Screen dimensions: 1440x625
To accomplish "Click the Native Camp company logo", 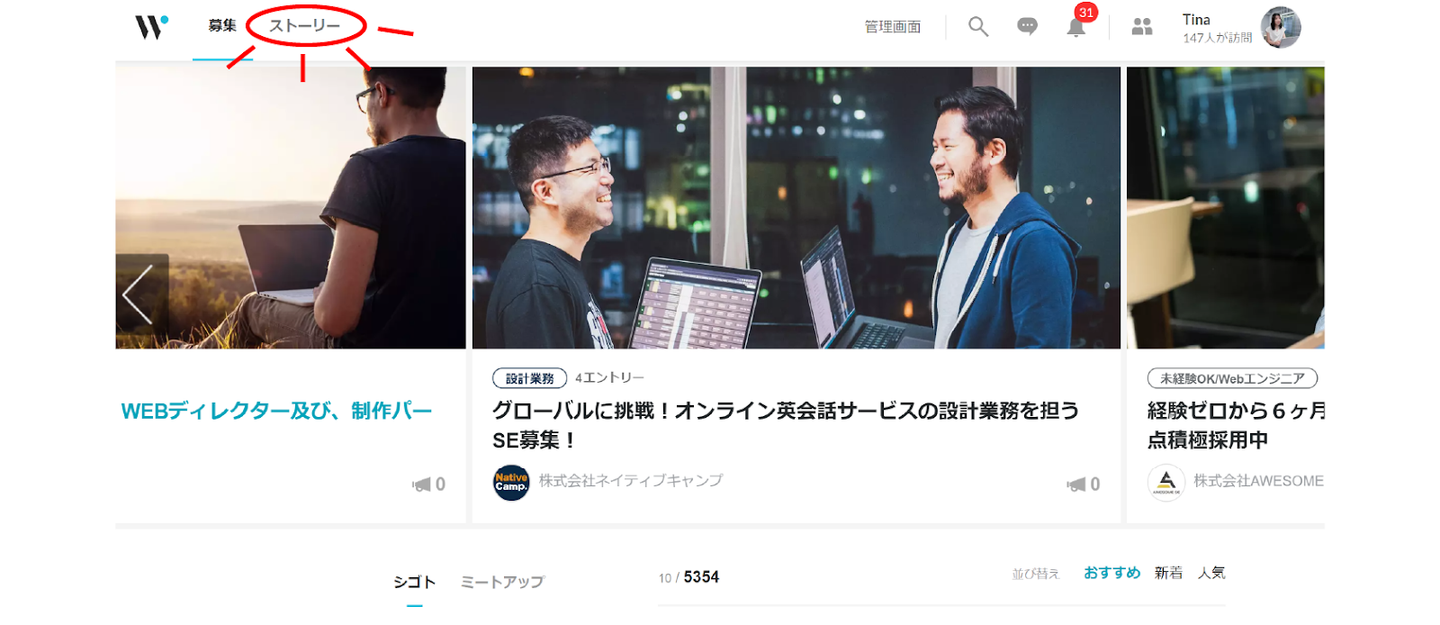I will pos(511,483).
